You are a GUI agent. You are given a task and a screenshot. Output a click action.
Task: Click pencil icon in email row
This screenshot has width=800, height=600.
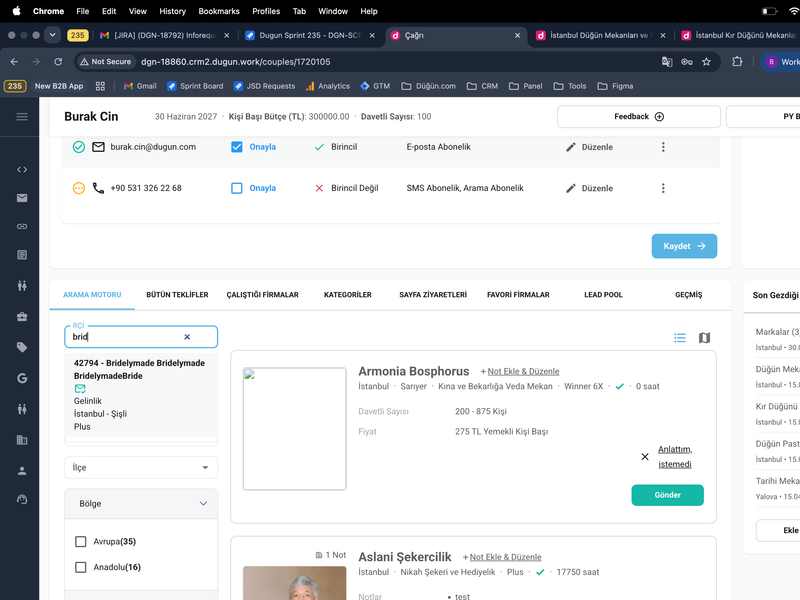tap(571, 147)
